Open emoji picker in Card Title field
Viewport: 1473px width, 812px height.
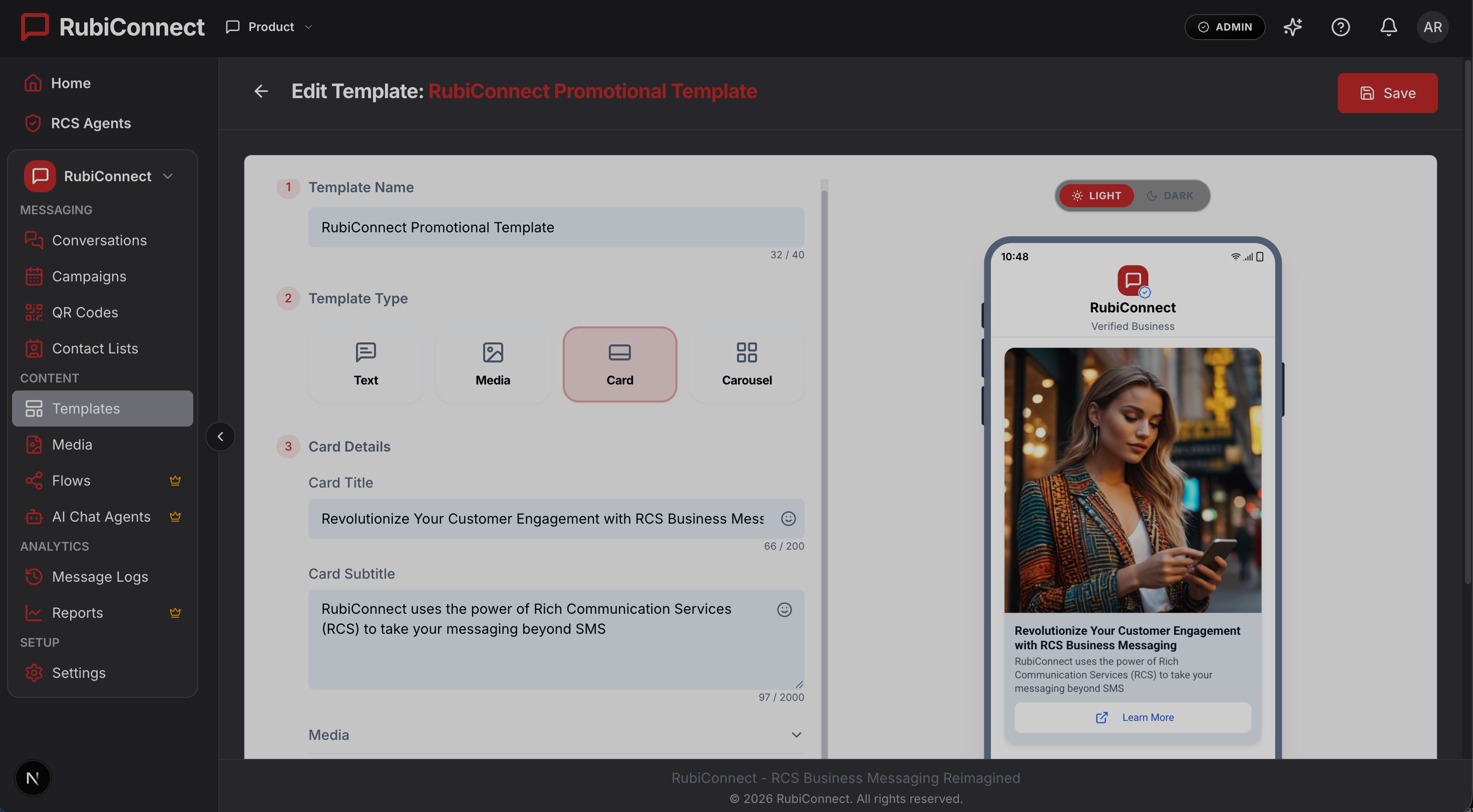tap(788, 518)
